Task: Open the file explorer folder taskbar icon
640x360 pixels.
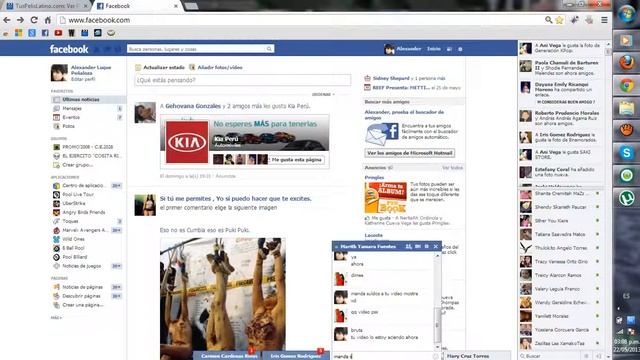Action: [x=627, y=108]
